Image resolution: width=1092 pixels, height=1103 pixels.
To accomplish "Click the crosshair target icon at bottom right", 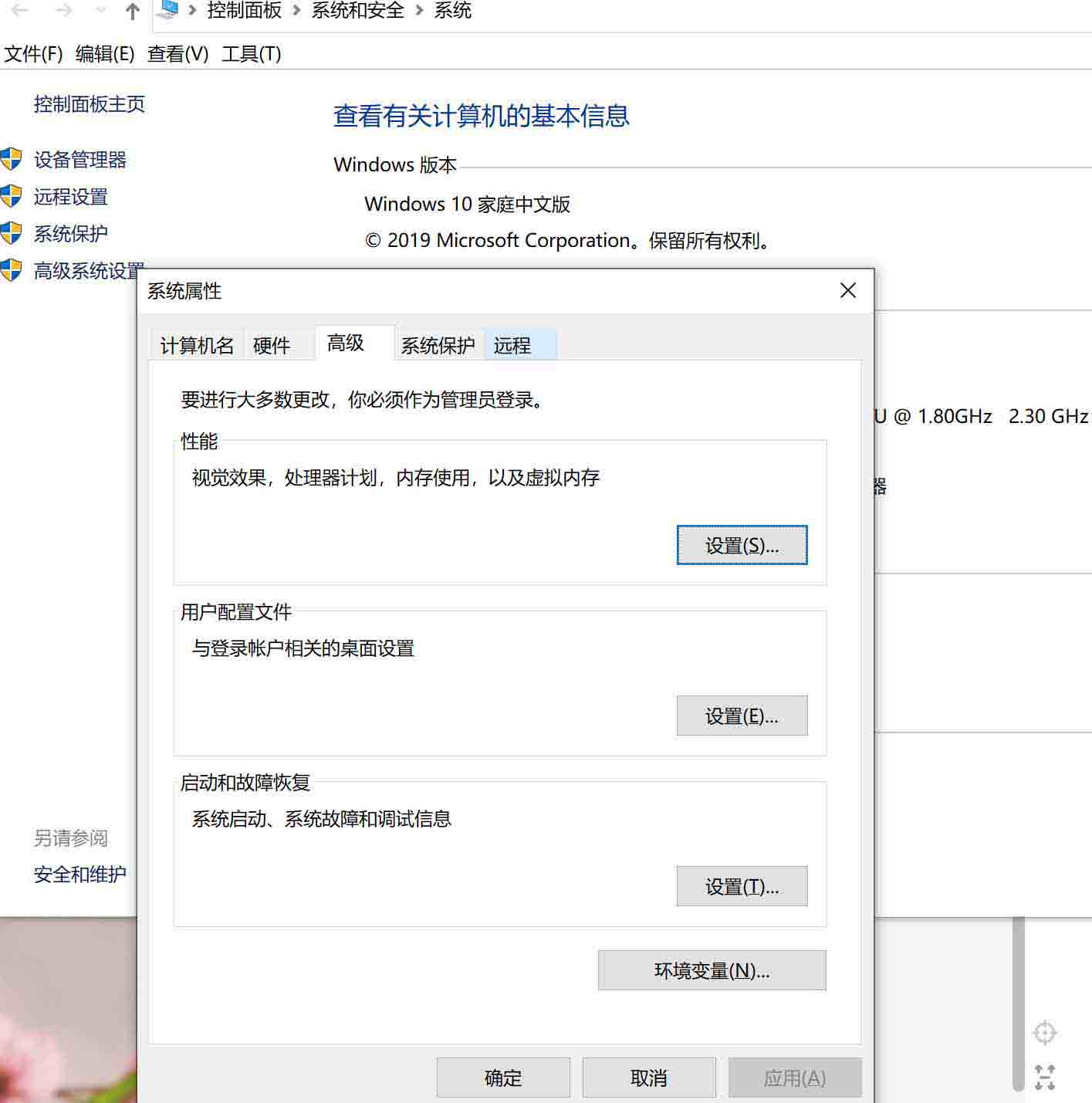I will tap(1044, 1033).
